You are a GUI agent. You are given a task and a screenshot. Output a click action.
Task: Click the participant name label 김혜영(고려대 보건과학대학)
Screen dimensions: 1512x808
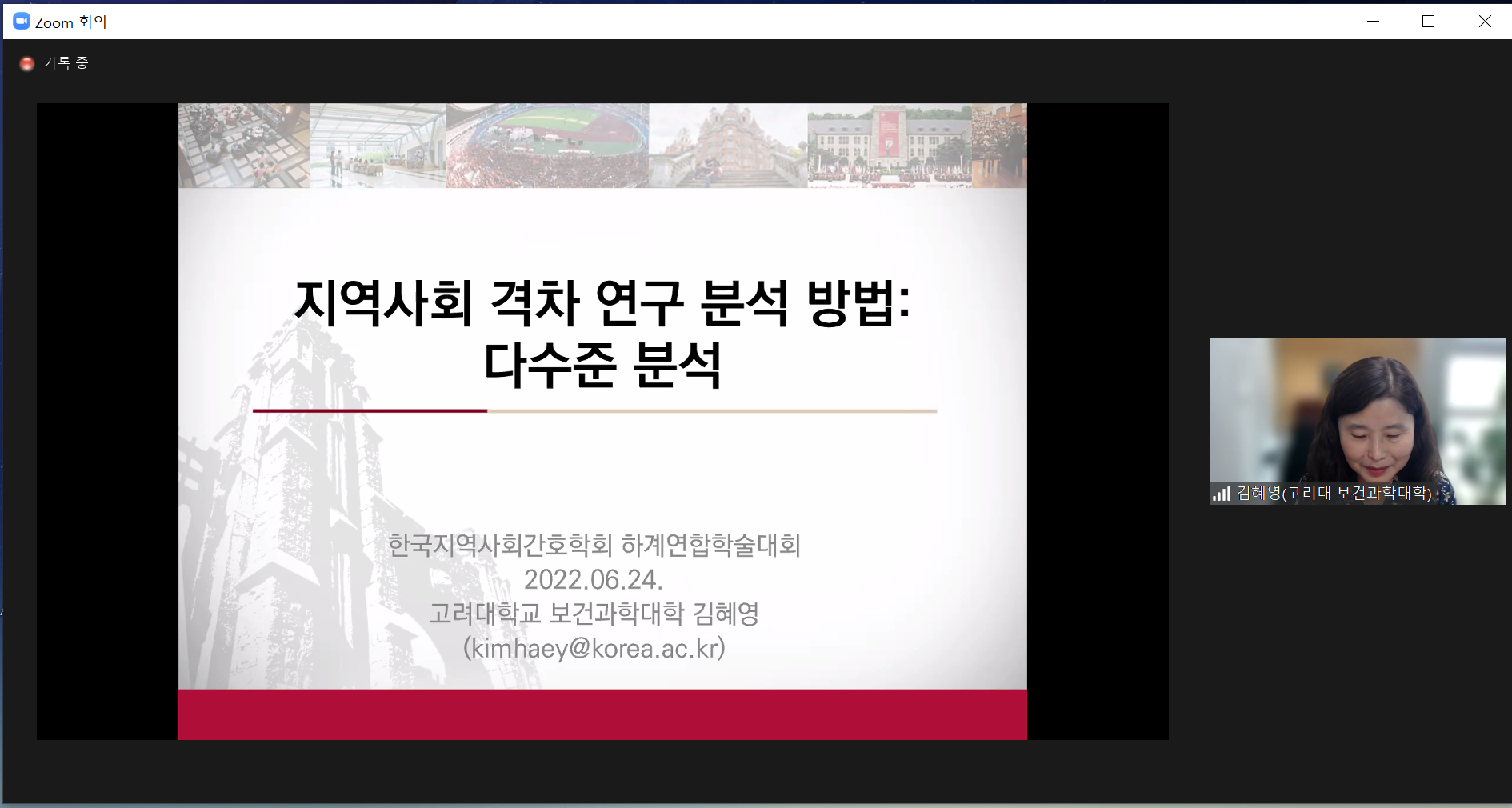tap(1334, 493)
